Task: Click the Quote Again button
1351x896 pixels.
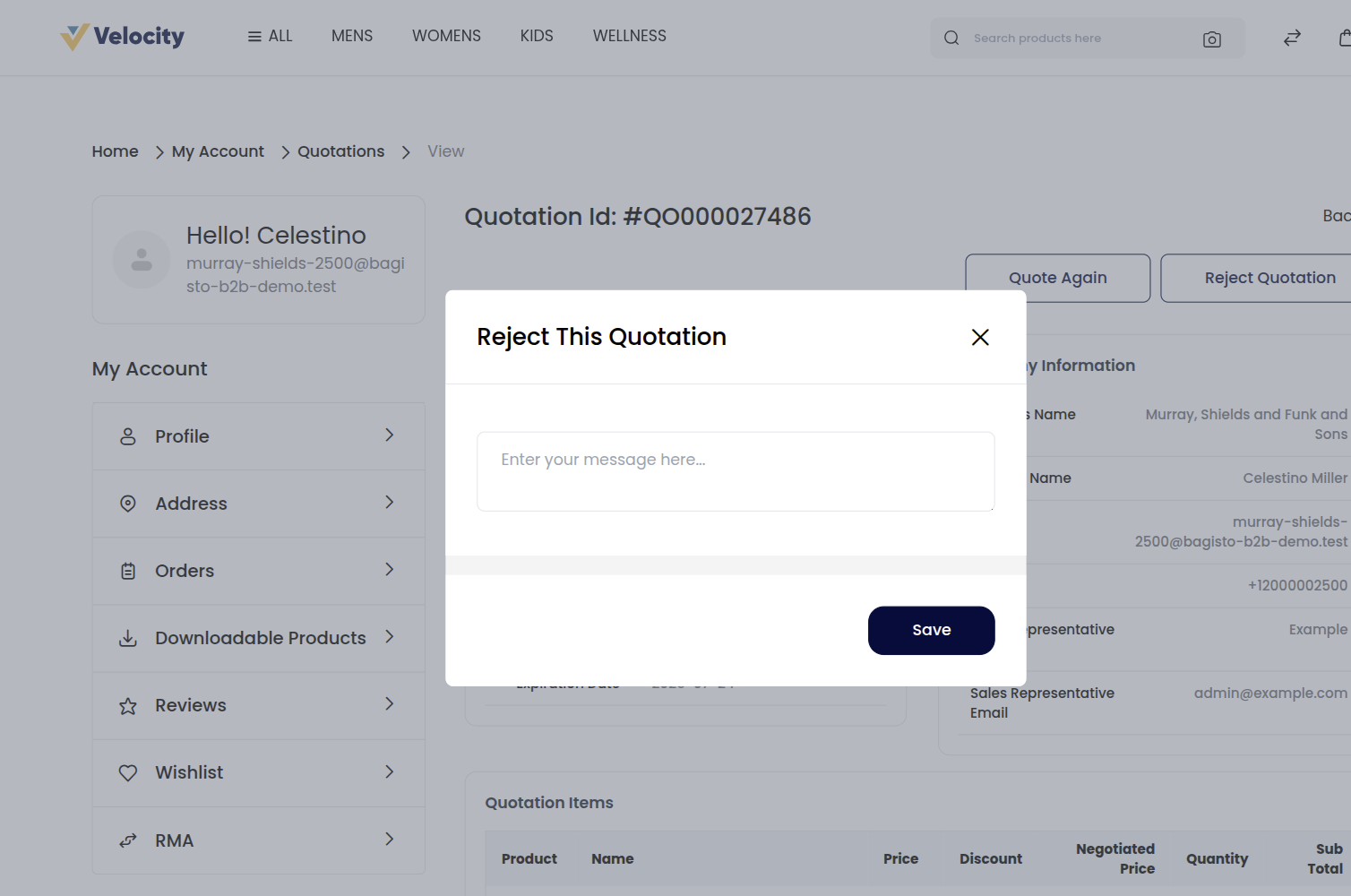Action: 1058,278
